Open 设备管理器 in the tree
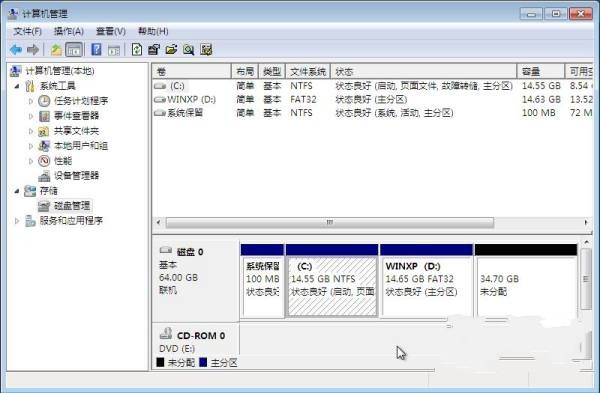 (x=76, y=176)
